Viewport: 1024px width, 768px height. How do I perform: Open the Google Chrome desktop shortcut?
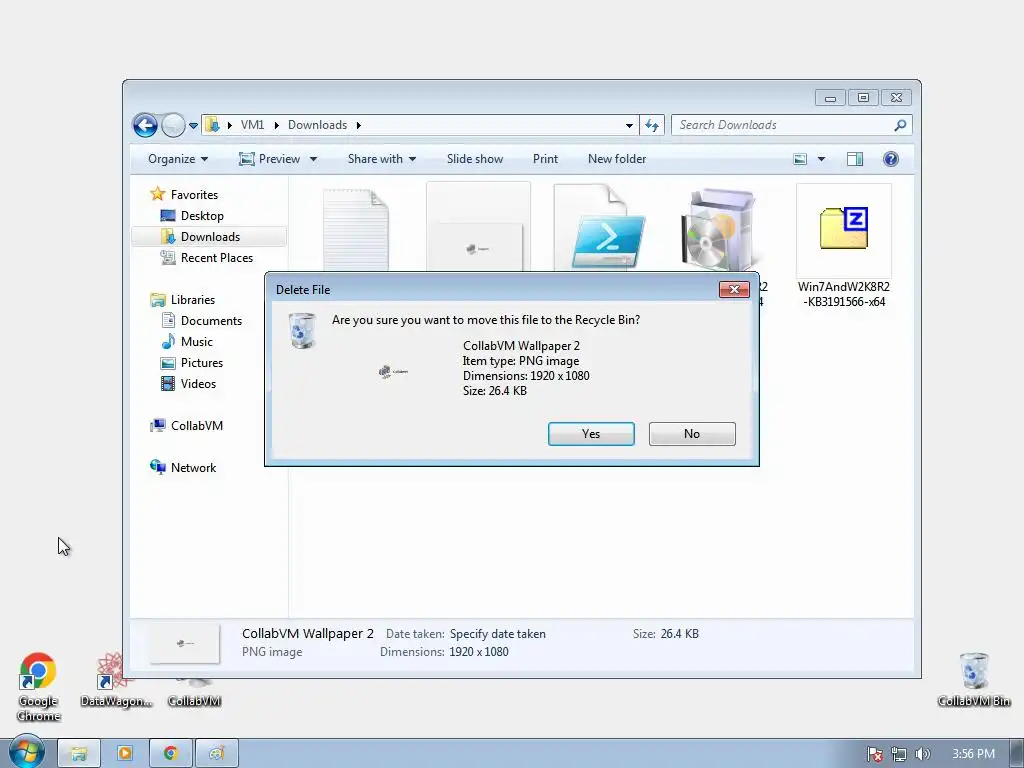[x=39, y=687]
